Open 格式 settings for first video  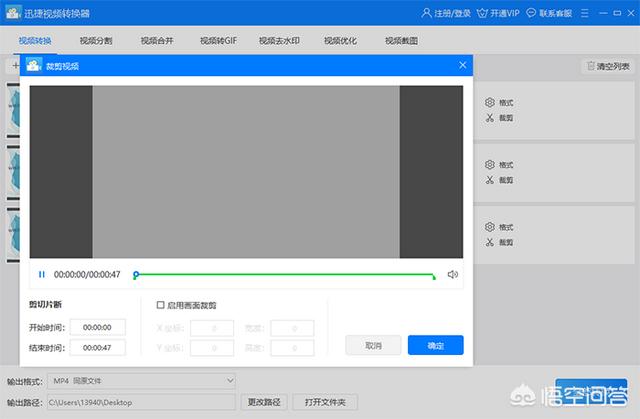pos(499,102)
